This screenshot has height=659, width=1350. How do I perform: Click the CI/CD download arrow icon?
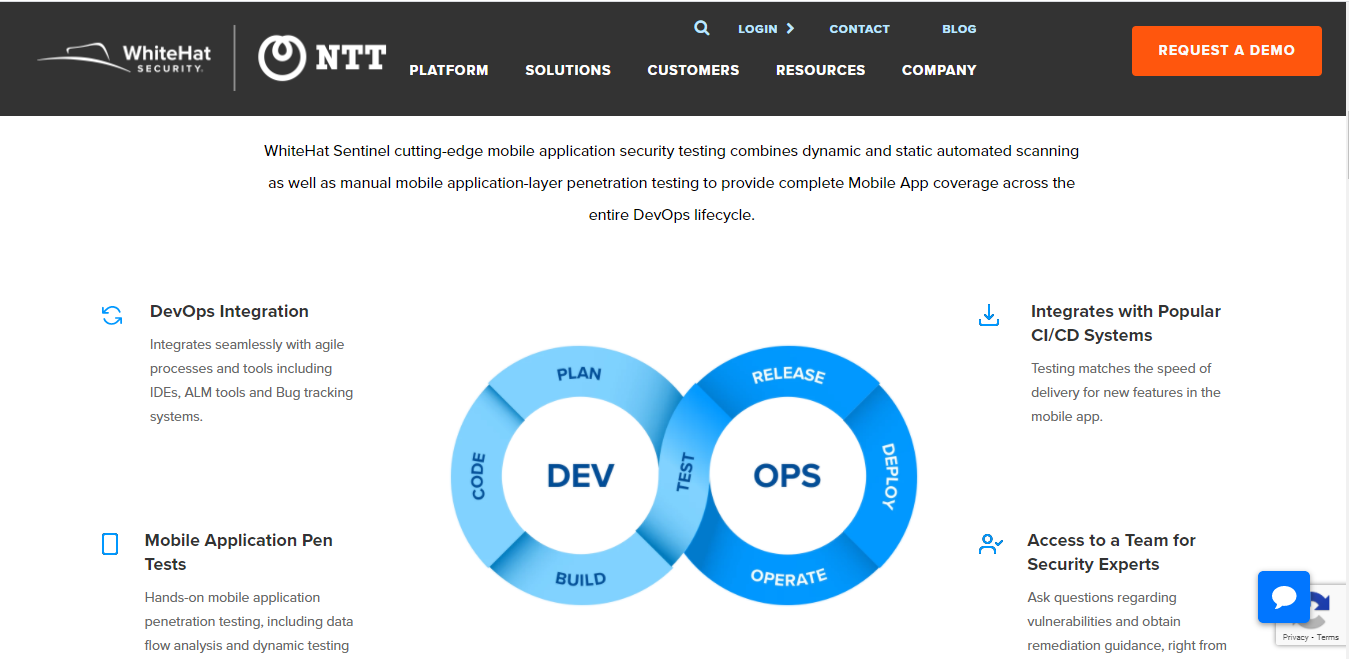pyautogui.click(x=989, y=316)
